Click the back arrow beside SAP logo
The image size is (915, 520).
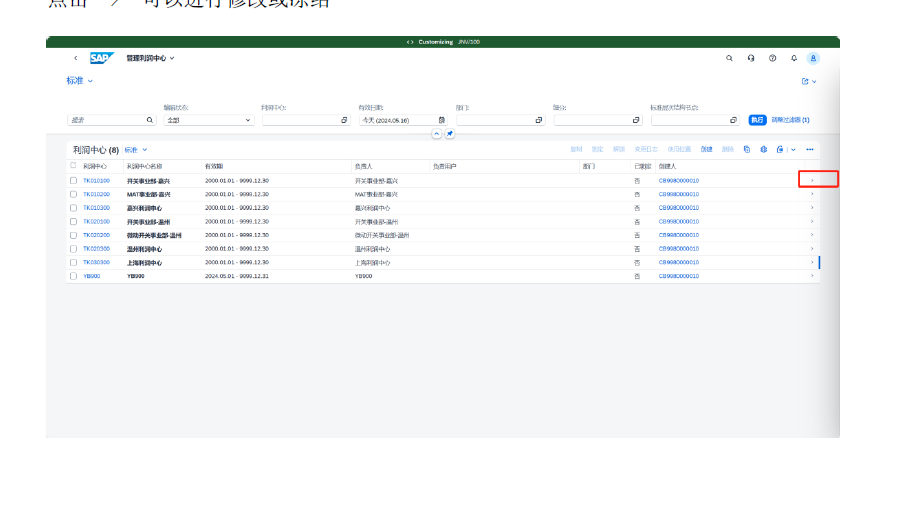point(75,58)
